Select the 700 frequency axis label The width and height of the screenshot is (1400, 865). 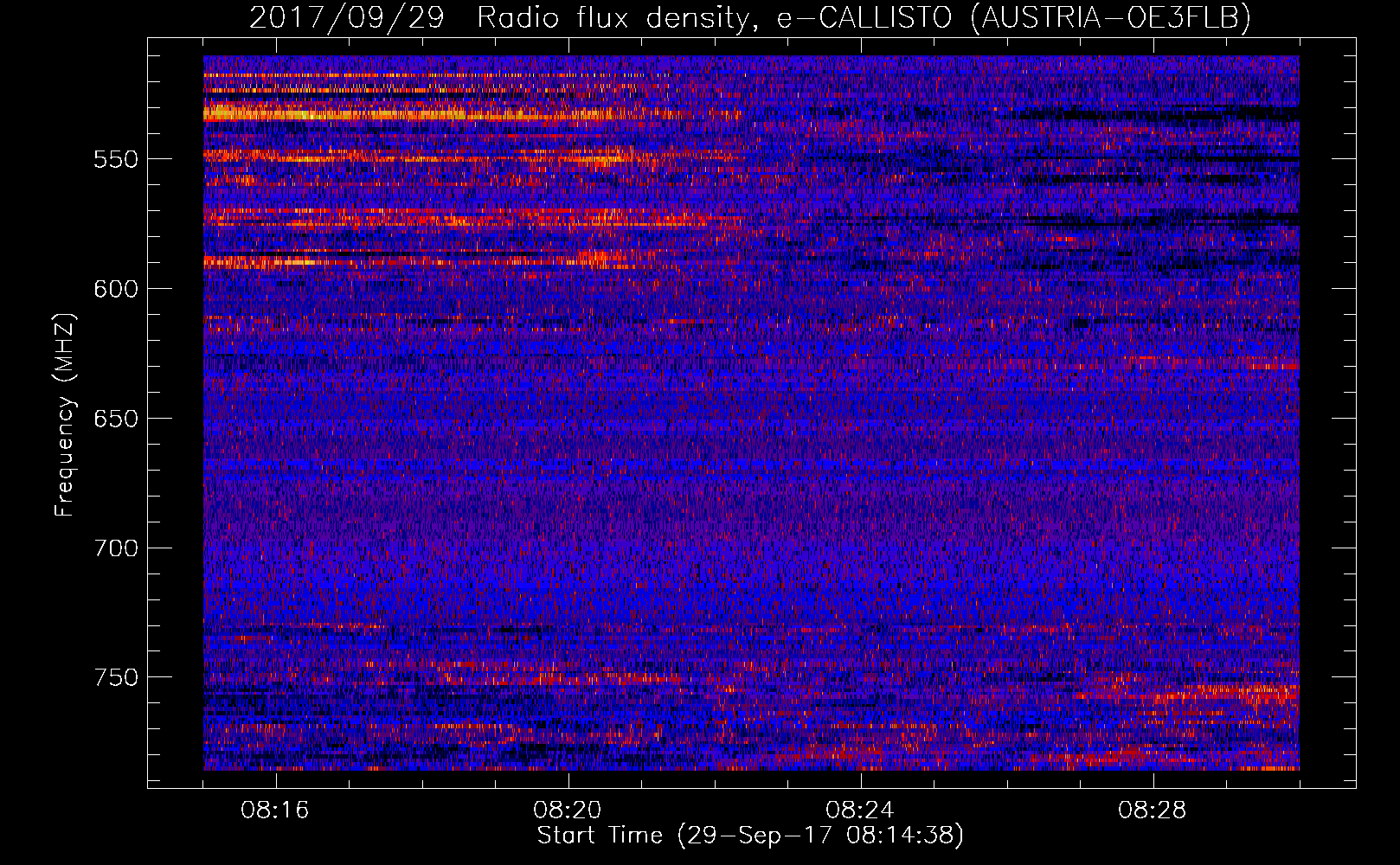pos(116,548)
